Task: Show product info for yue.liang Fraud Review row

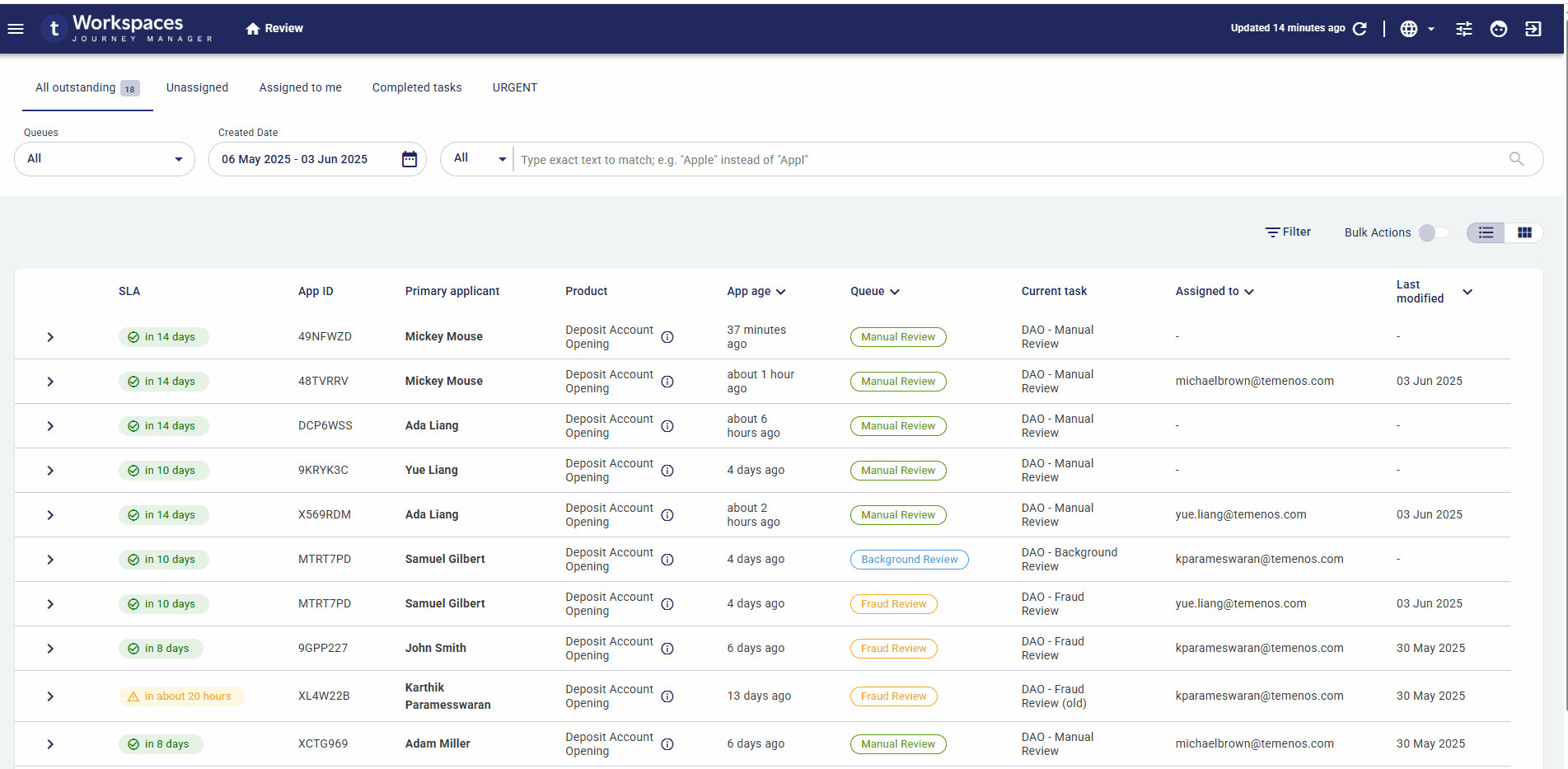Action: tap(667, 604)
